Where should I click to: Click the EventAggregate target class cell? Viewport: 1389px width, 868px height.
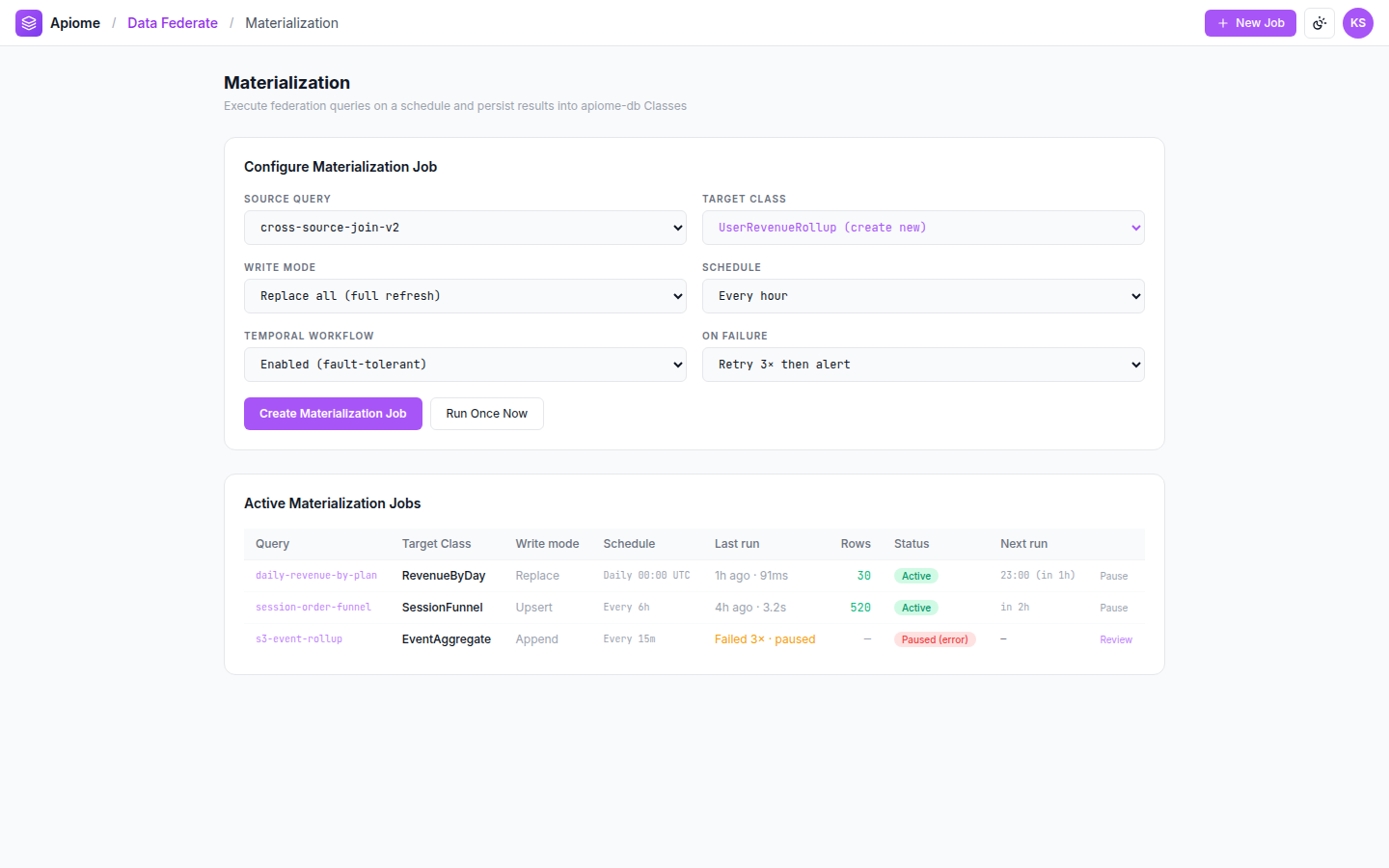tap(447, 639)
